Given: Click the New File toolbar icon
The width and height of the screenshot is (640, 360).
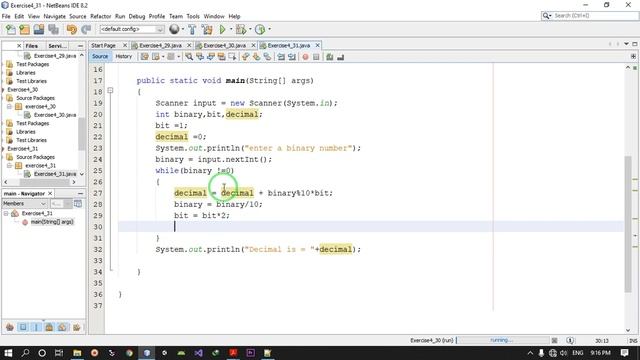Looking at the screenshot, I should pos(11,29).
